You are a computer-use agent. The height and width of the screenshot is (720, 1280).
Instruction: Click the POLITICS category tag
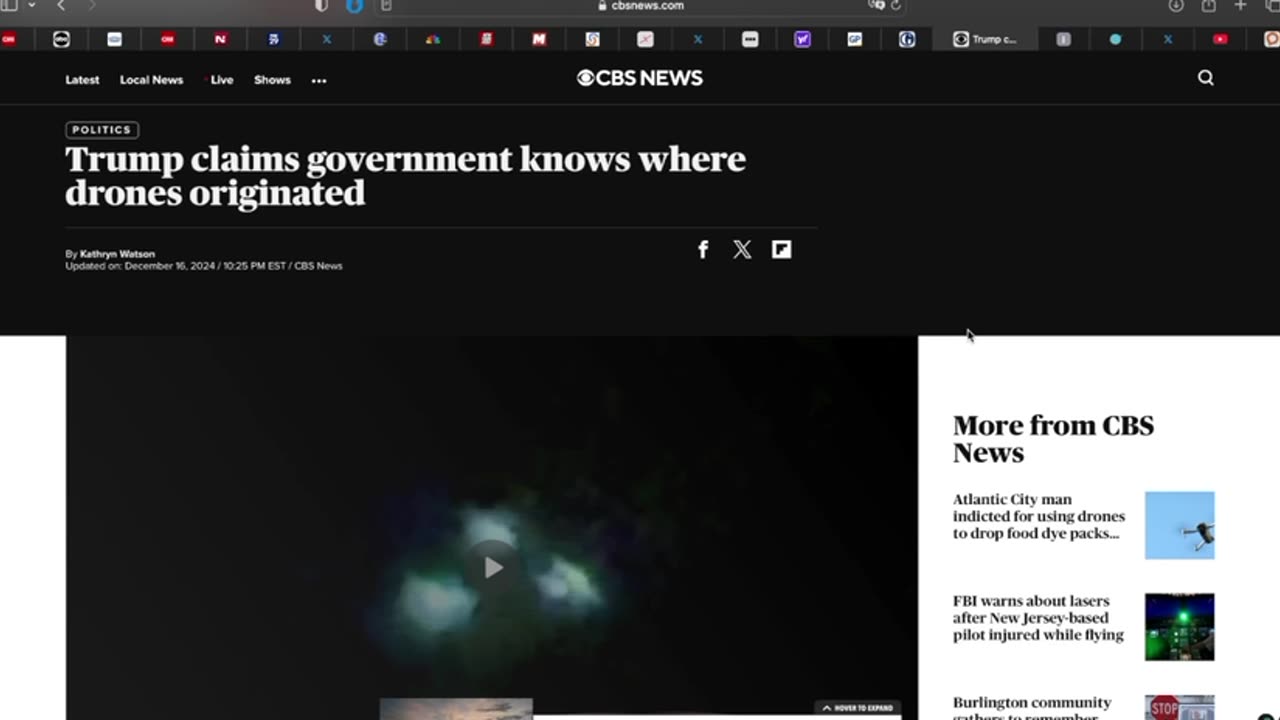(x=102, y=130)
